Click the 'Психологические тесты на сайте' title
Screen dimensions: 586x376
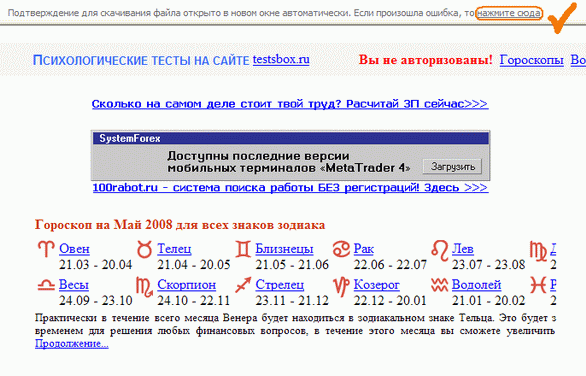click(141, 60)
